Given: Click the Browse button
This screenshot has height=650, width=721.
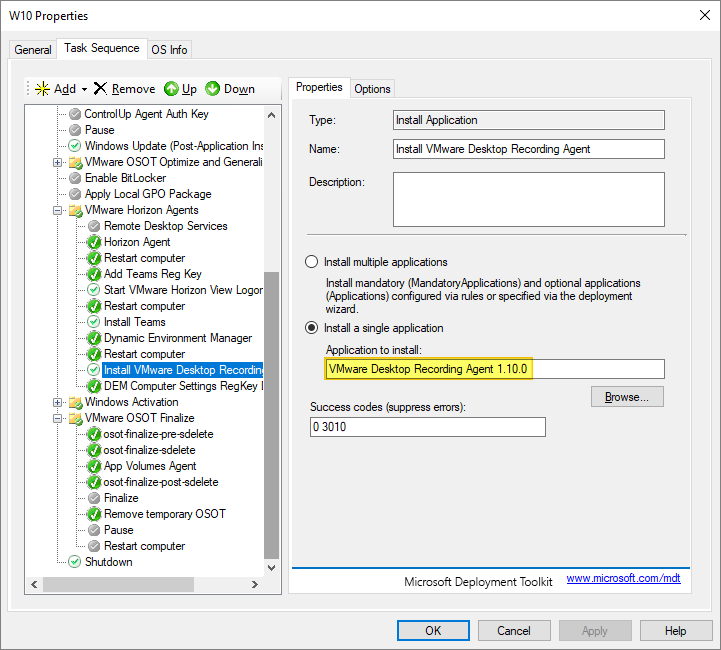Looking at the screenshot, I should [x=627, y=397].
